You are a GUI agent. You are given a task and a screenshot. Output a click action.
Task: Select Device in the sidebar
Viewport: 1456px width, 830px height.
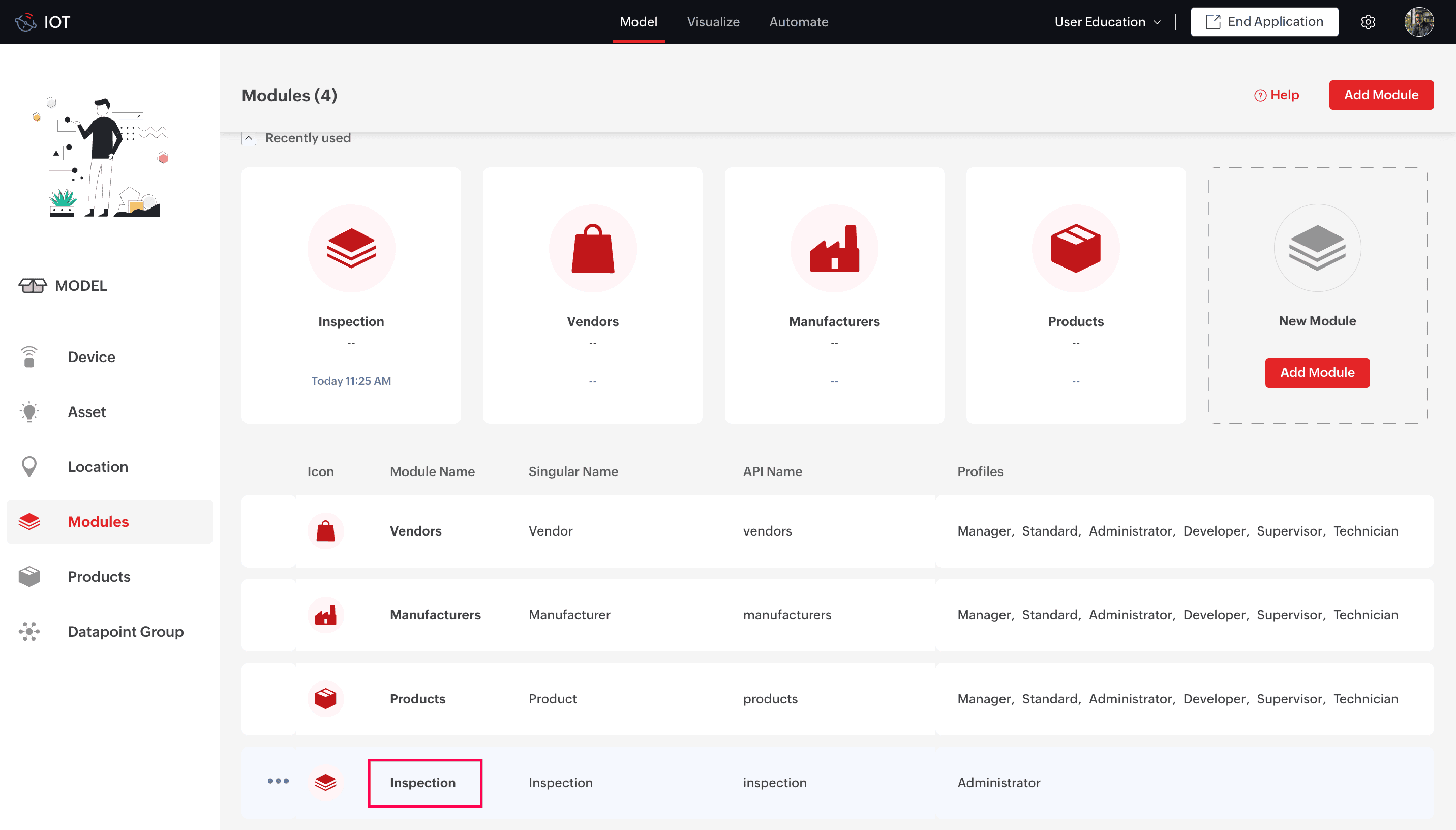coord(91,357)
